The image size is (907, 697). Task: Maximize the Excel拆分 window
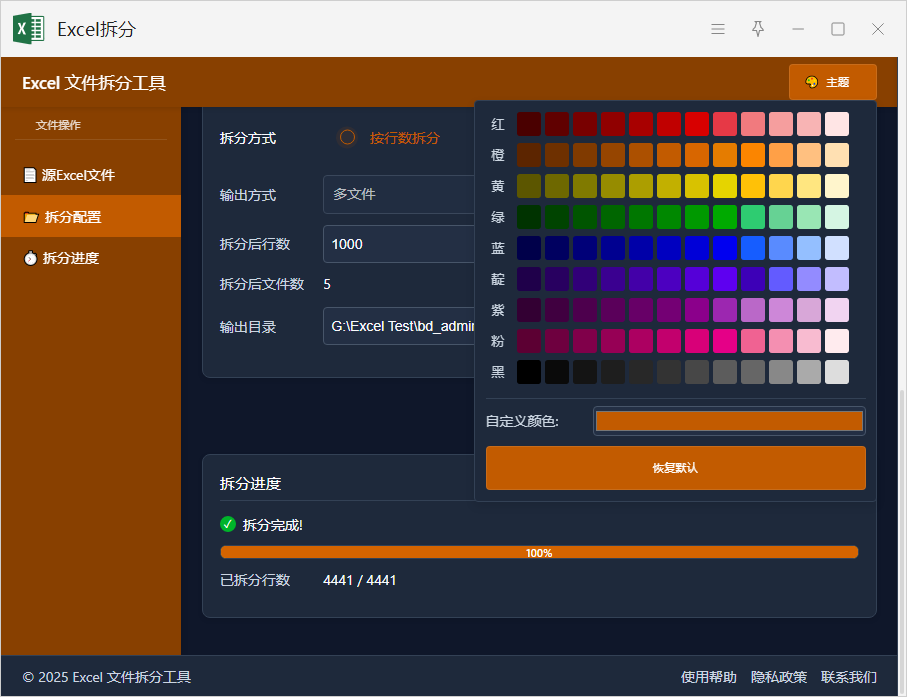[x=838, y=29]
